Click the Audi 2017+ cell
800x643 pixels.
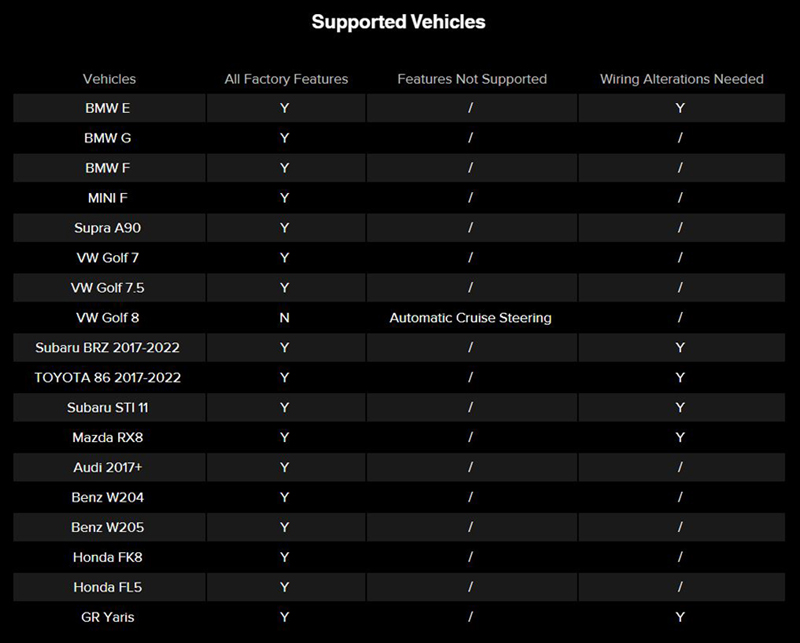click(108, 467)
